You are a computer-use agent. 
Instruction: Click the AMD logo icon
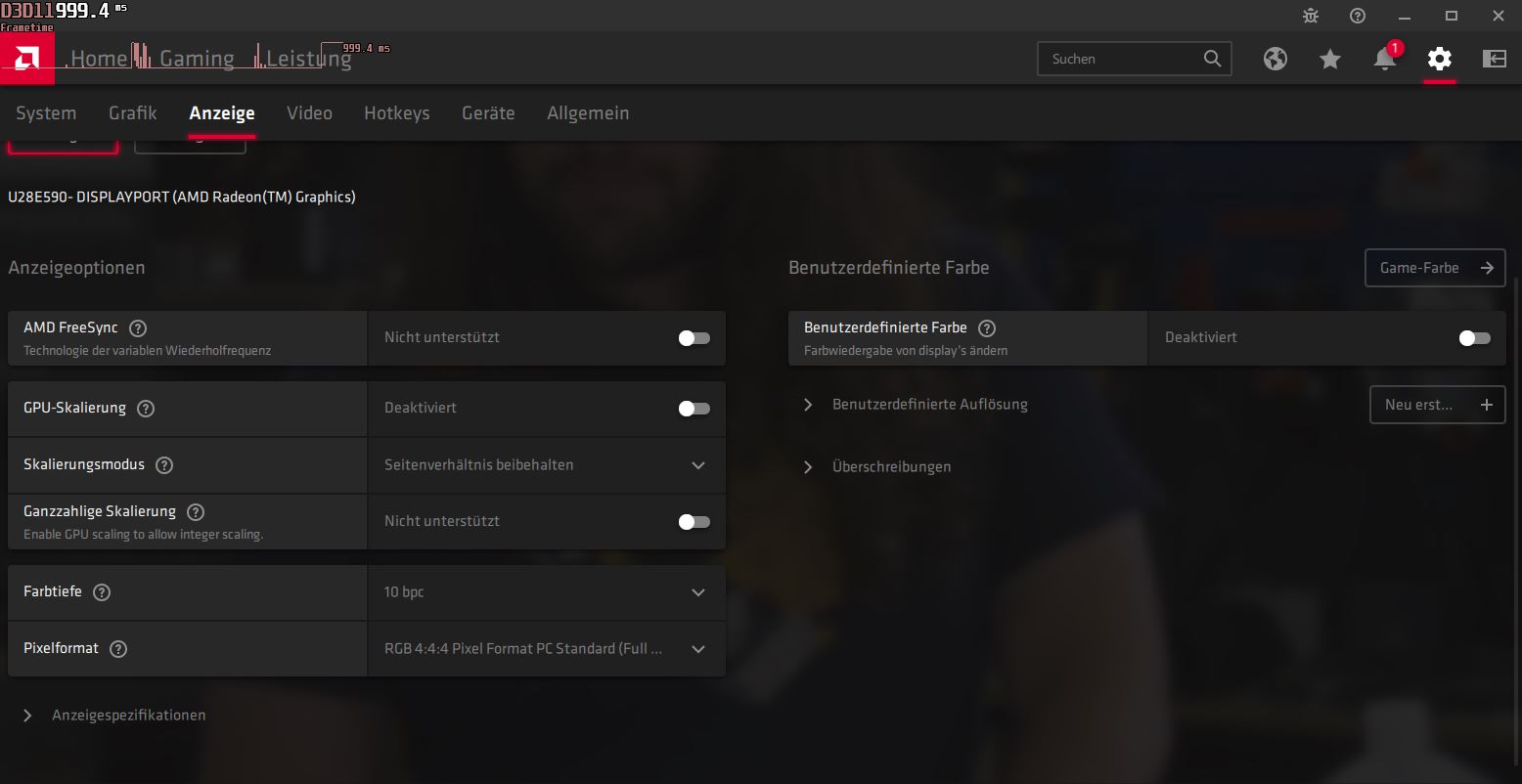coord(26,59)
